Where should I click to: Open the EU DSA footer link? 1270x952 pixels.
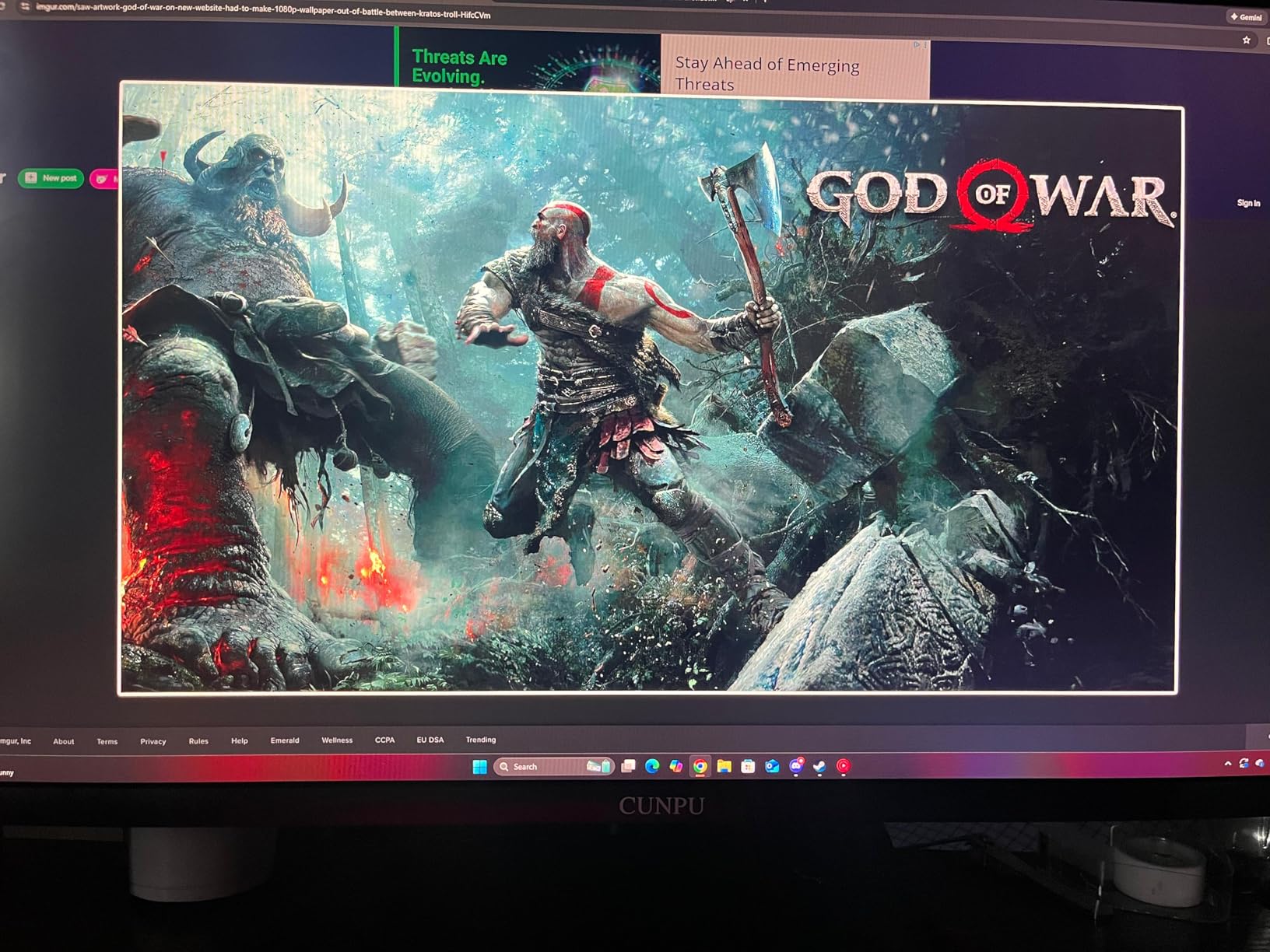[x=430, y=740]
